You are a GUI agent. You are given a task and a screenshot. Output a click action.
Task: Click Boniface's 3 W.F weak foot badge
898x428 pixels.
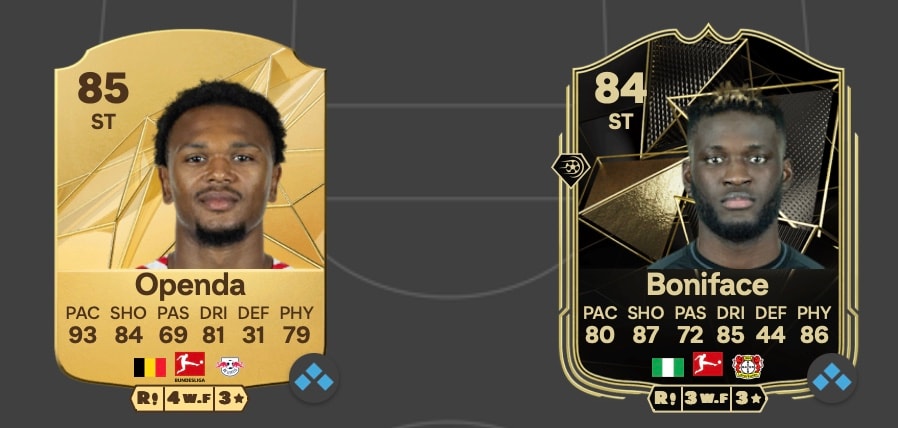[707, 398]
